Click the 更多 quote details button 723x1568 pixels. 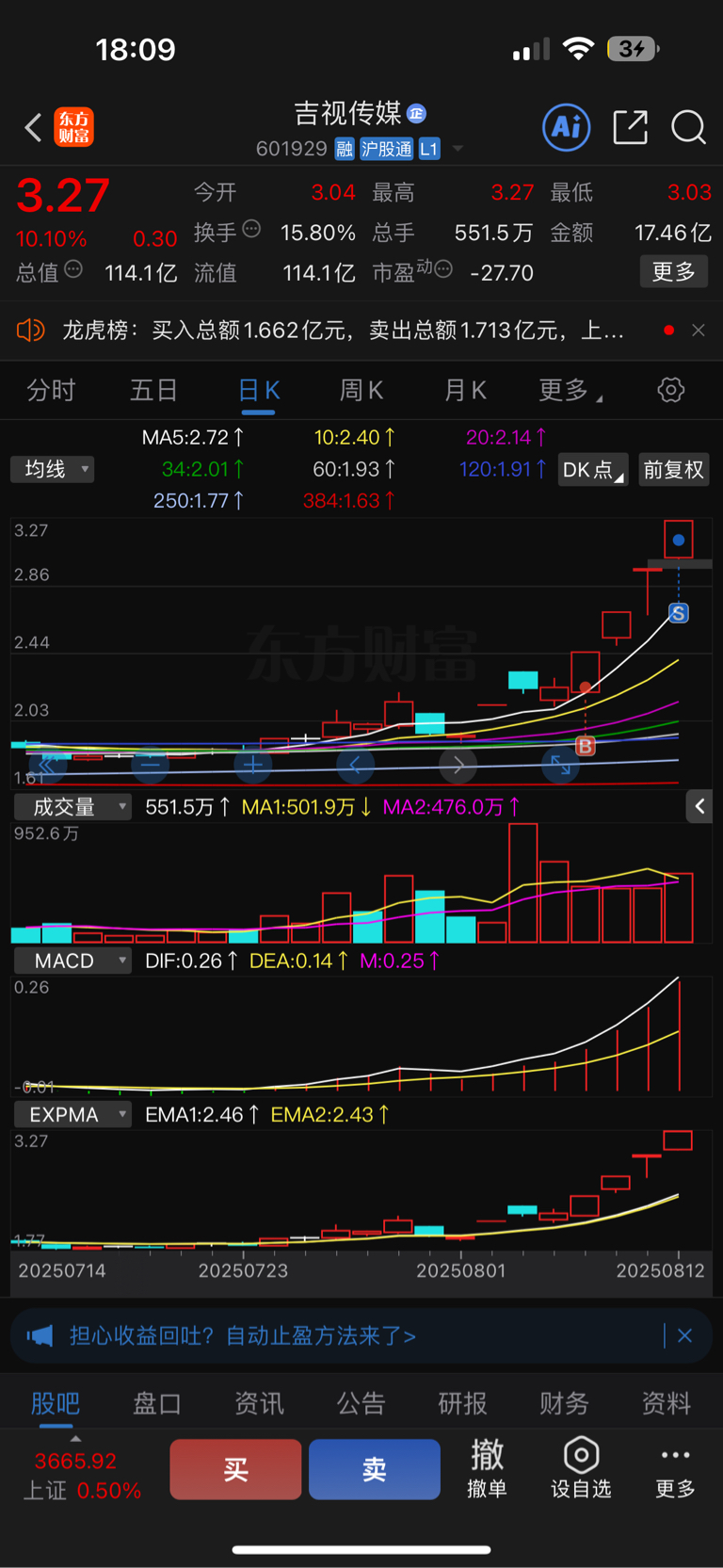coord(674,272)
